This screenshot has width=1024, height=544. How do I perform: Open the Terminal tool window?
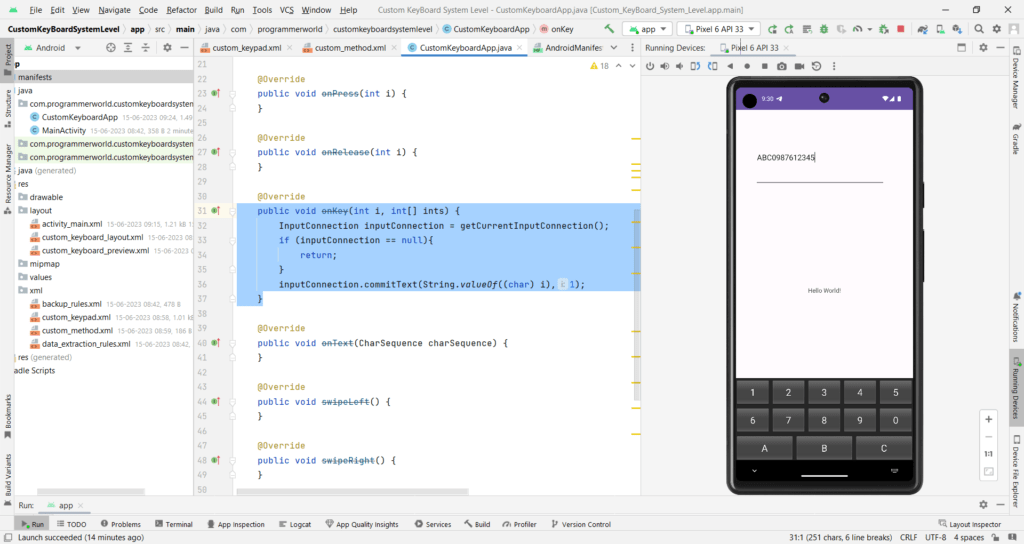pos(174,524)
